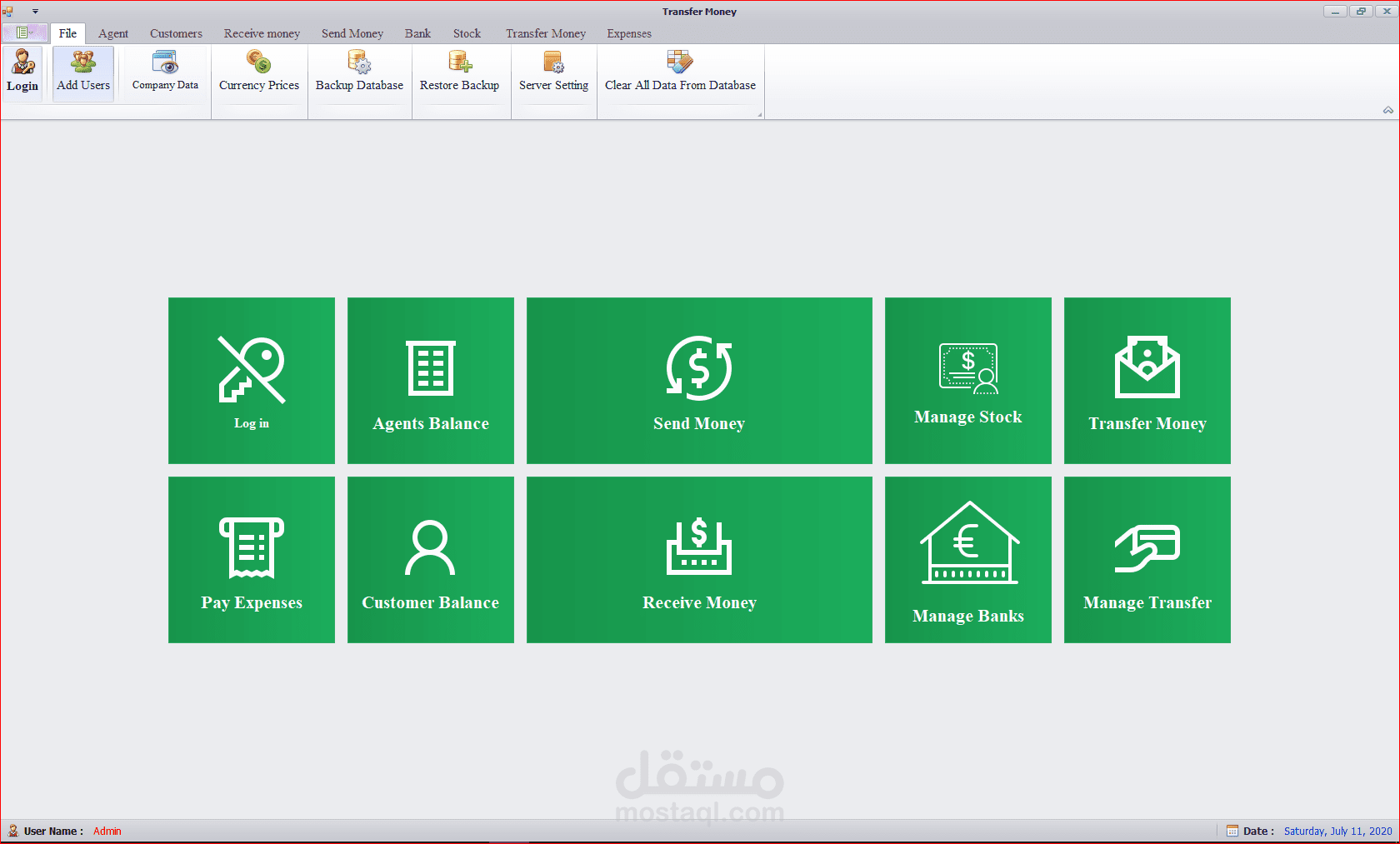This screenshot has height=844, width=1400.
Task: Open Currency Prices
Action: 259,72
